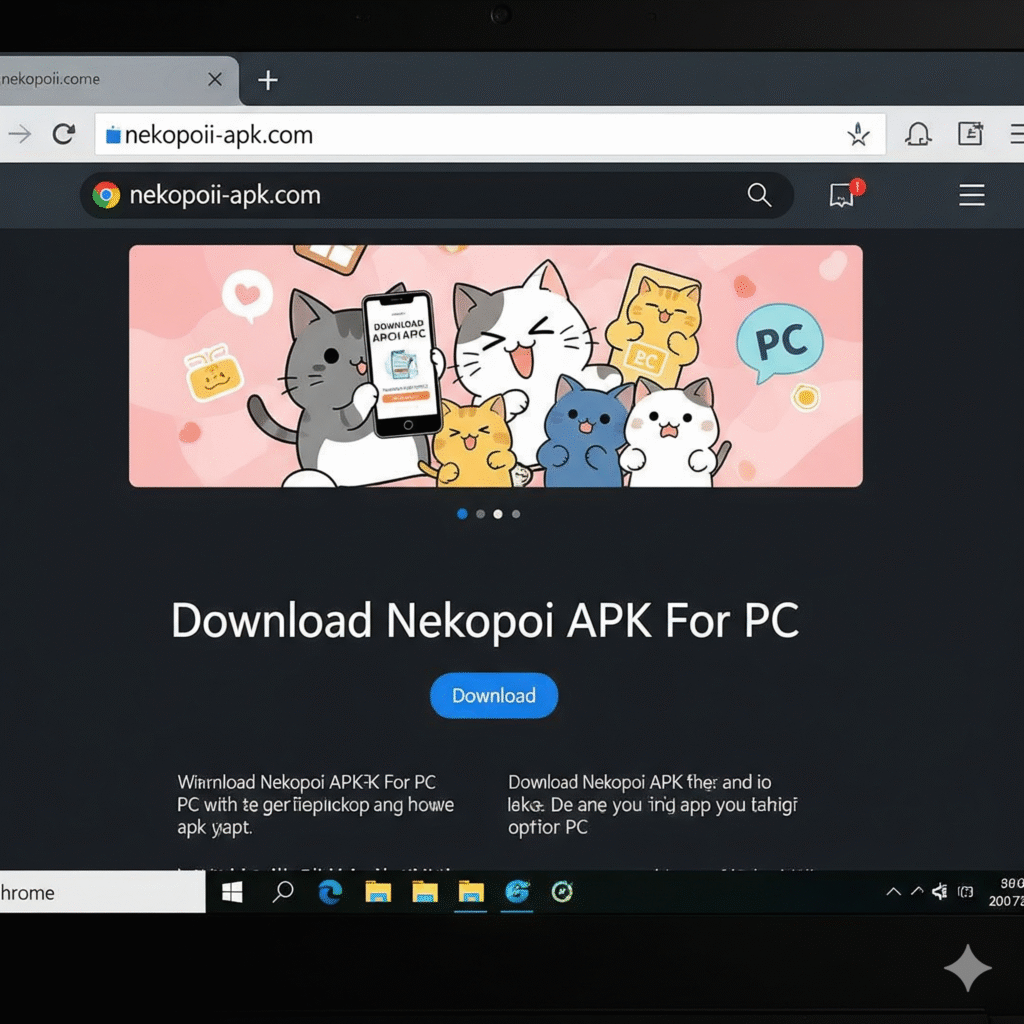
Task: Open Microsoft Edge from the taskbar
Action: [x=330, y=891]
